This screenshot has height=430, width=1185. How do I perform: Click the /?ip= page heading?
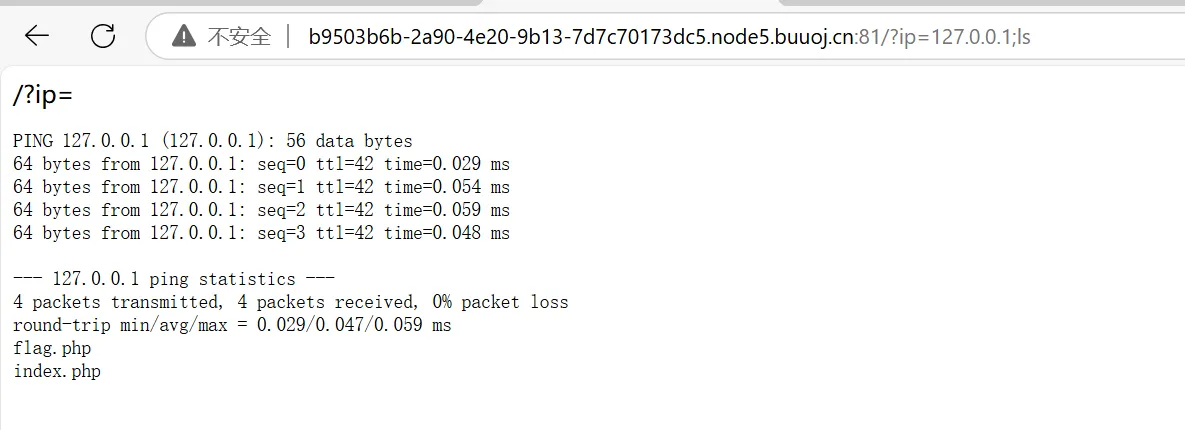pyautogui.click(x=43, y=96)
